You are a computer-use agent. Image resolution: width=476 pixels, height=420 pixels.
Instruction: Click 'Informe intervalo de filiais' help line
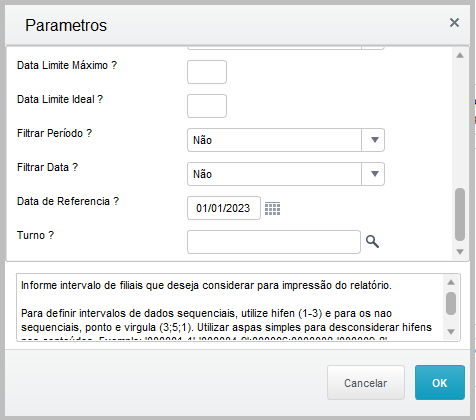point(206,285)
